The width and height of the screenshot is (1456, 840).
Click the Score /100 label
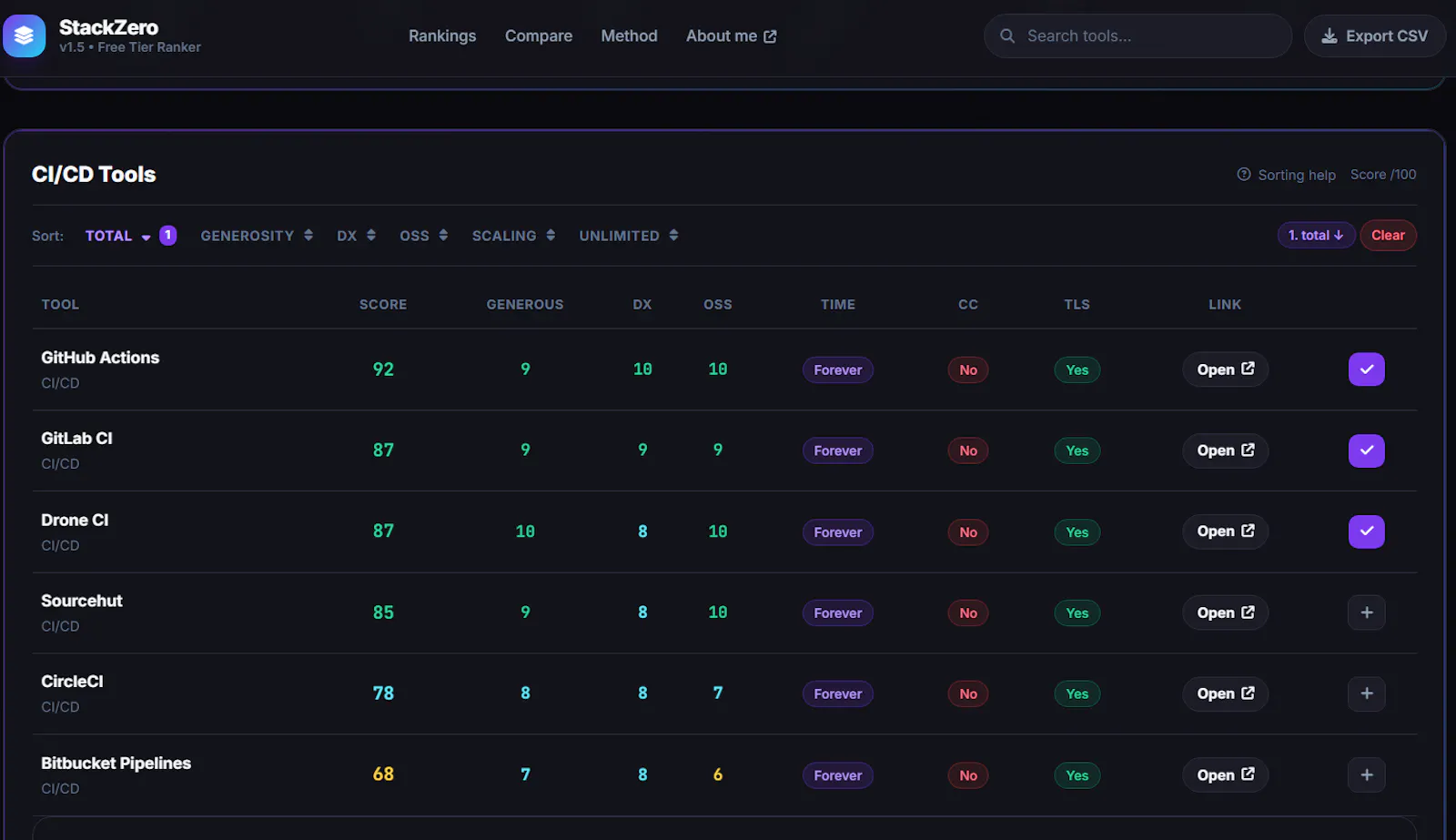tap(1383, 175)
